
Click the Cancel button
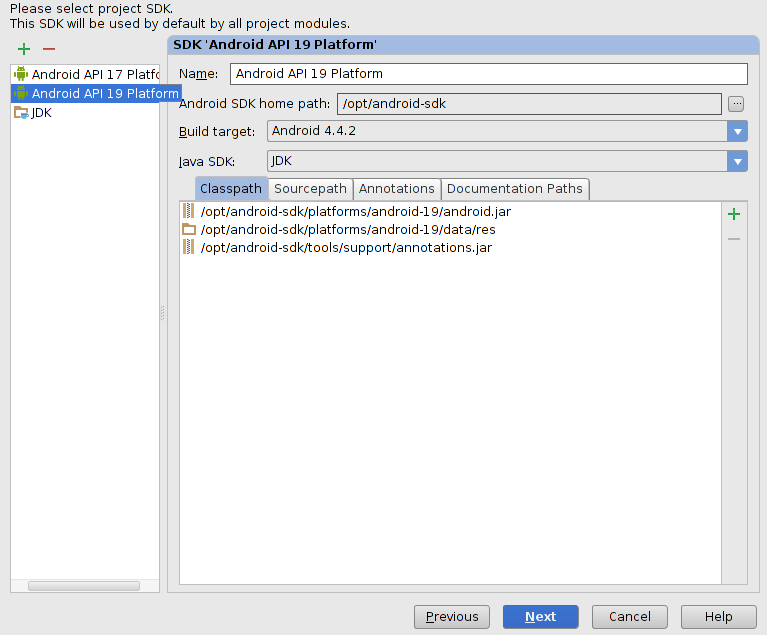630,616
